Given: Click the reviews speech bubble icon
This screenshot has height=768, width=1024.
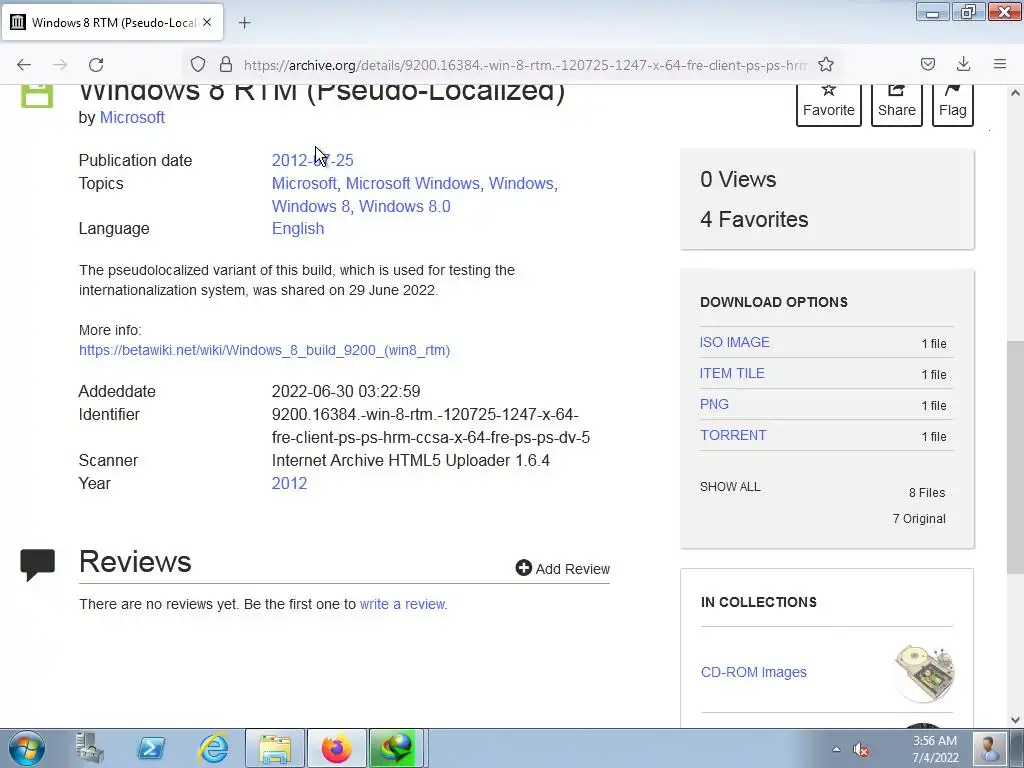Looking at the screenshot, I should pos(37,565).
